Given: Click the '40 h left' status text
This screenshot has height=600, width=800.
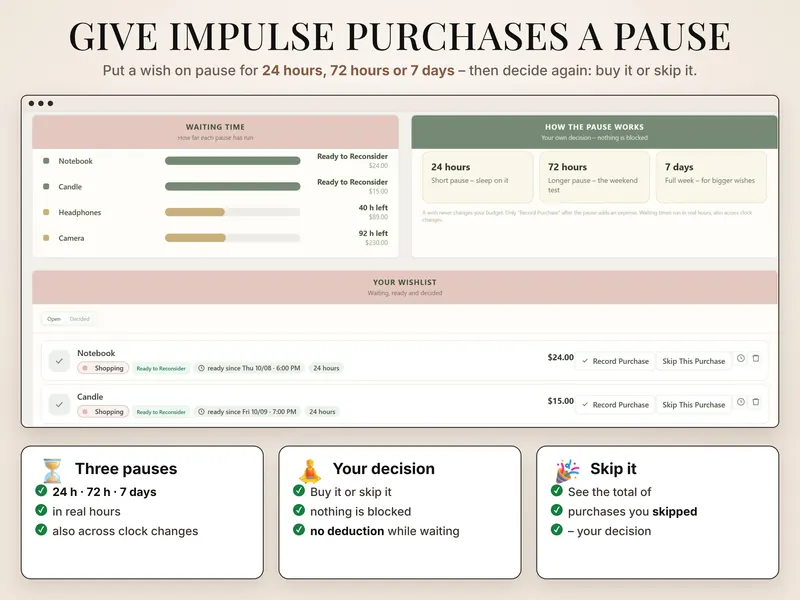Looking at the screenshot, I should (x=373, y=208).
